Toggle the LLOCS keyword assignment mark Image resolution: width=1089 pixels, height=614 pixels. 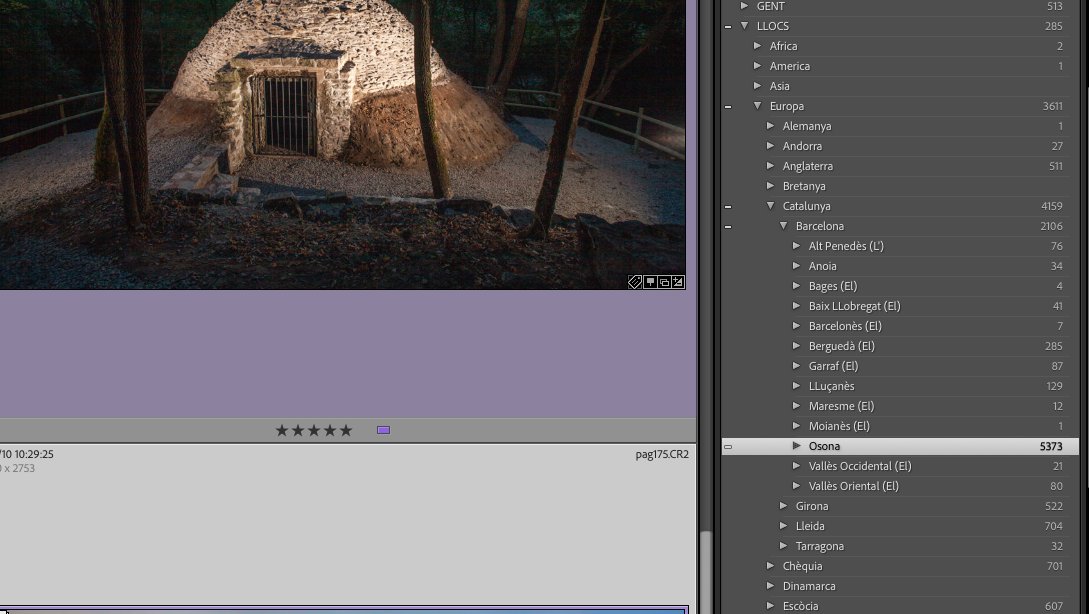[x=728, y=27]
